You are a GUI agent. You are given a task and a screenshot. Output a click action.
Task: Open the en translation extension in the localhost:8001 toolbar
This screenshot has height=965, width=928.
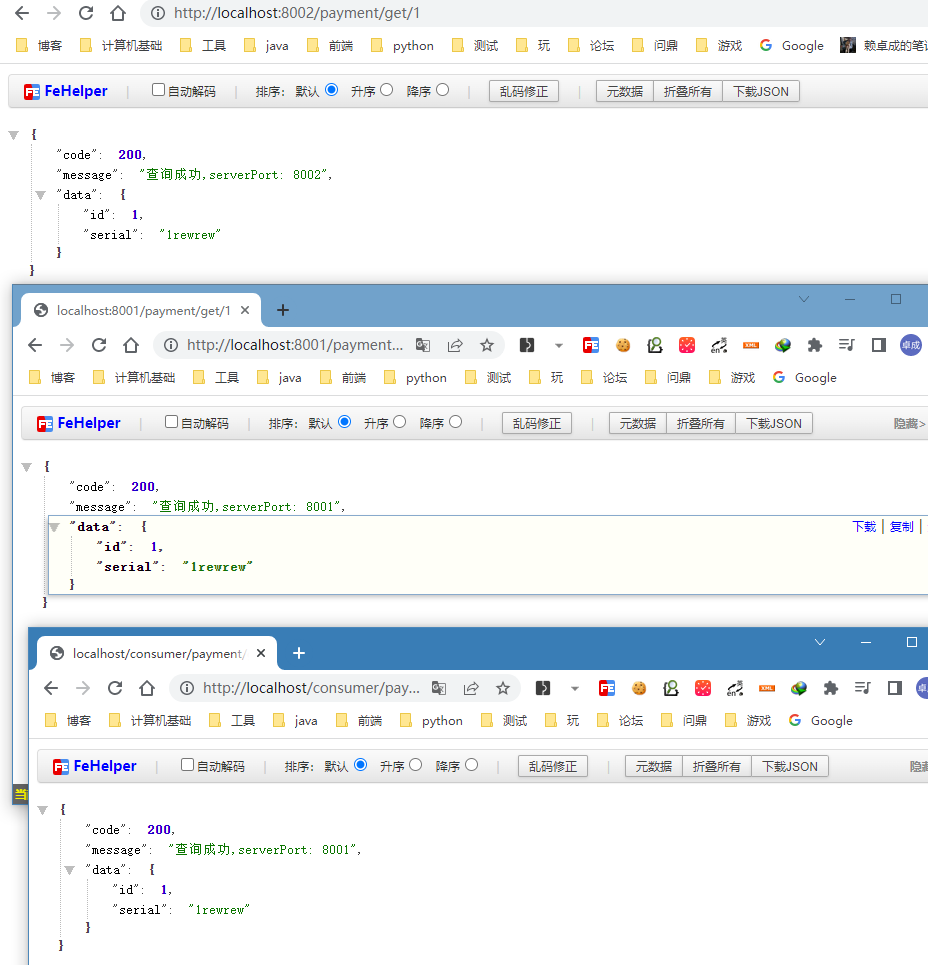click(719, 345)
